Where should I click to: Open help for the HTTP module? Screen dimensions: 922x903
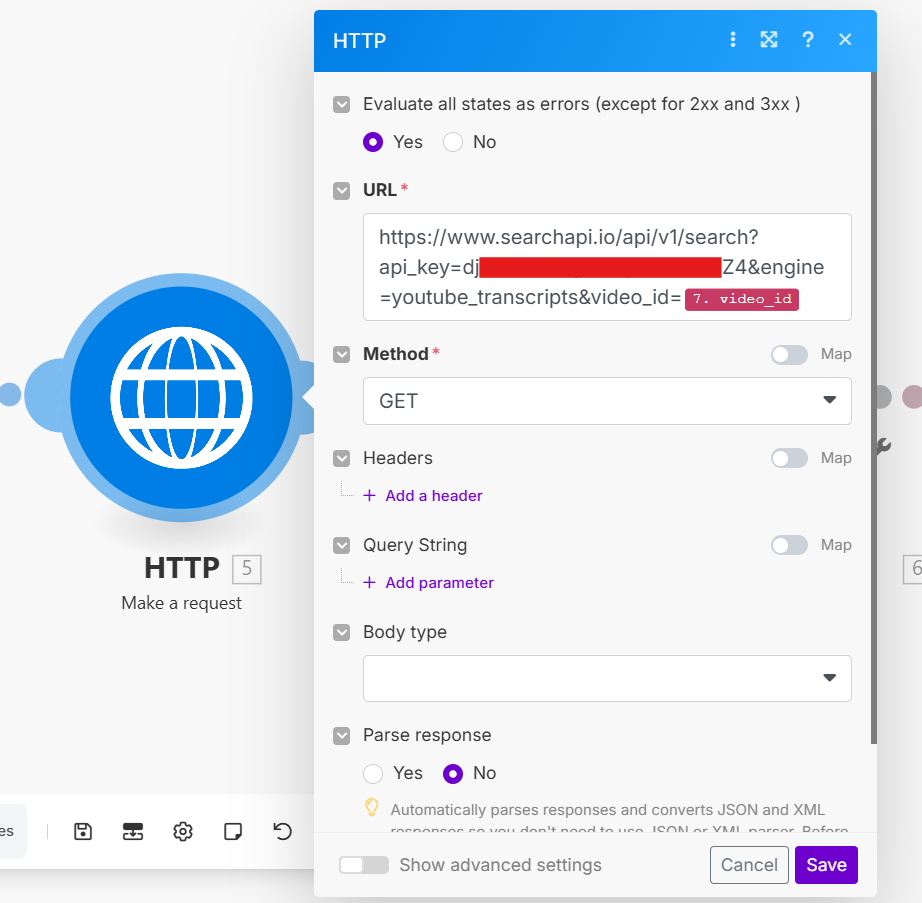(x=808, y=39)
